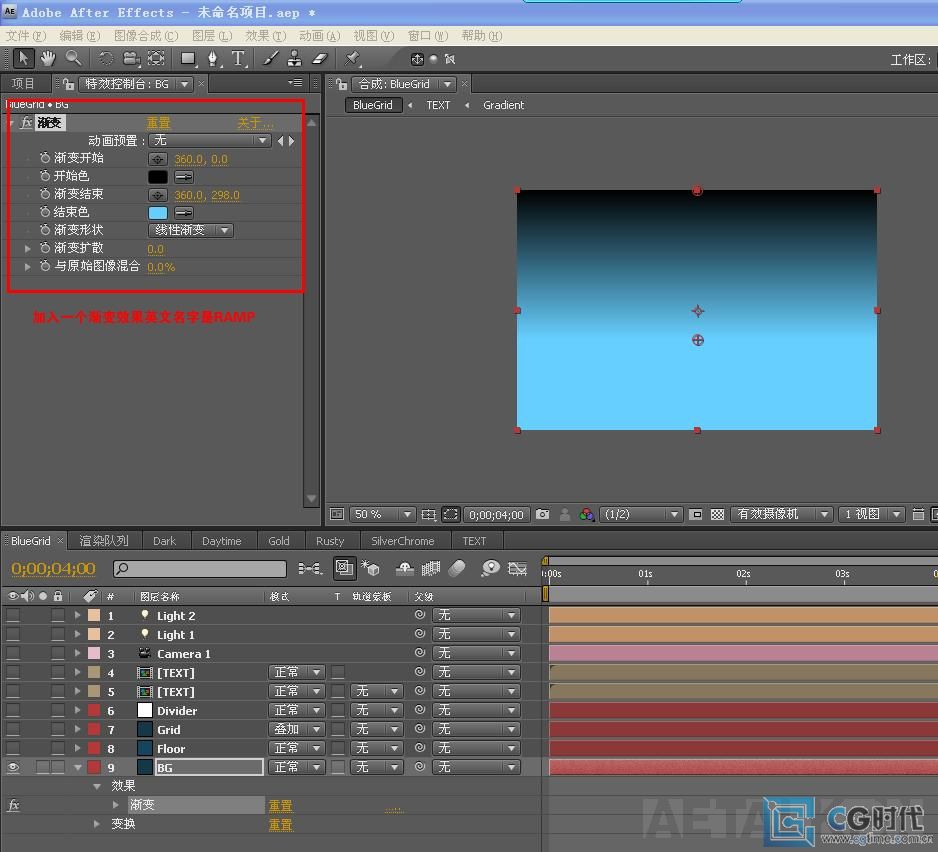Open 结束色 light blue color swatch
The height and width of the screenshot is (852, 938).
coord(158,213)
